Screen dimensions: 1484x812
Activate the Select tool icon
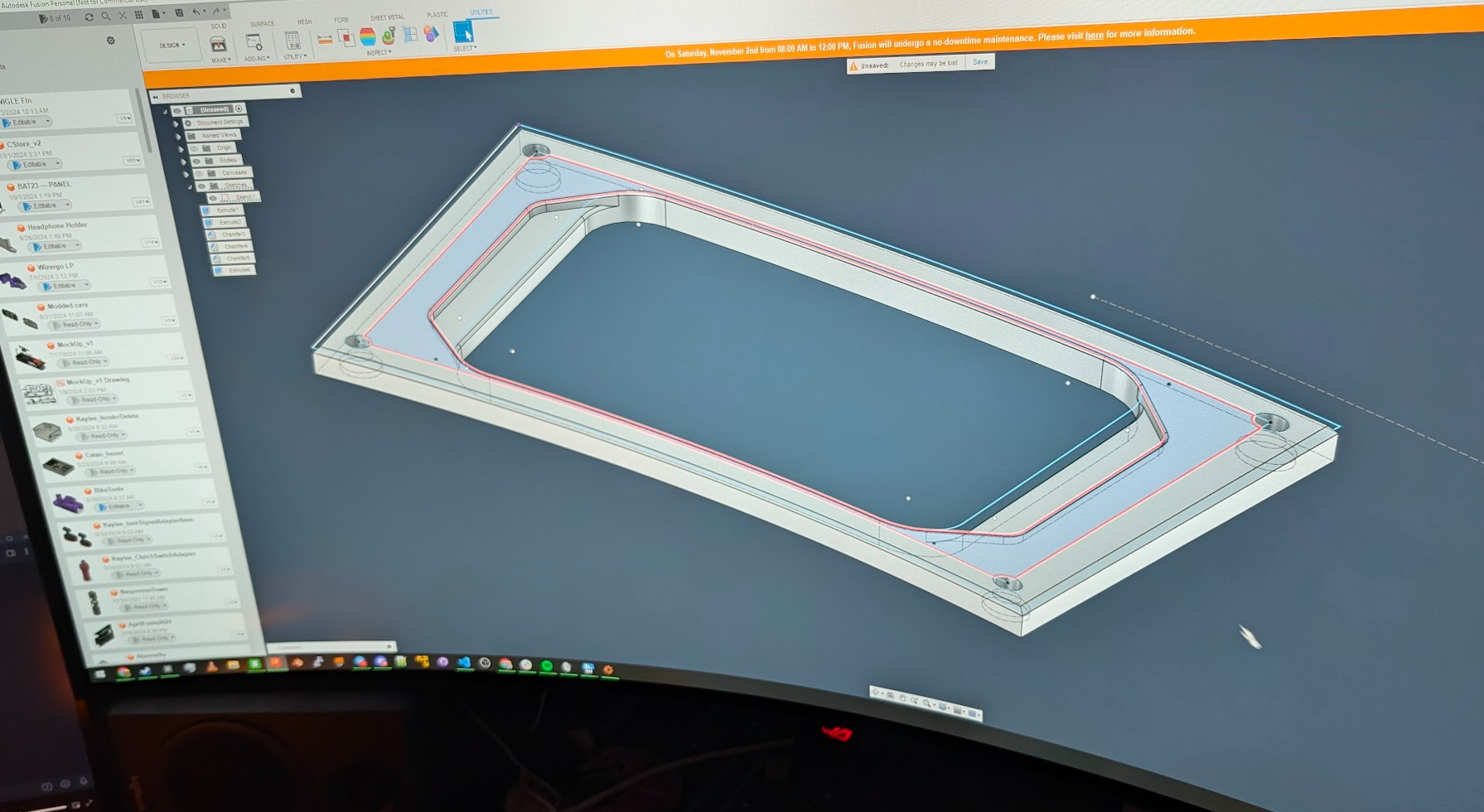click(x=463, y=31)
